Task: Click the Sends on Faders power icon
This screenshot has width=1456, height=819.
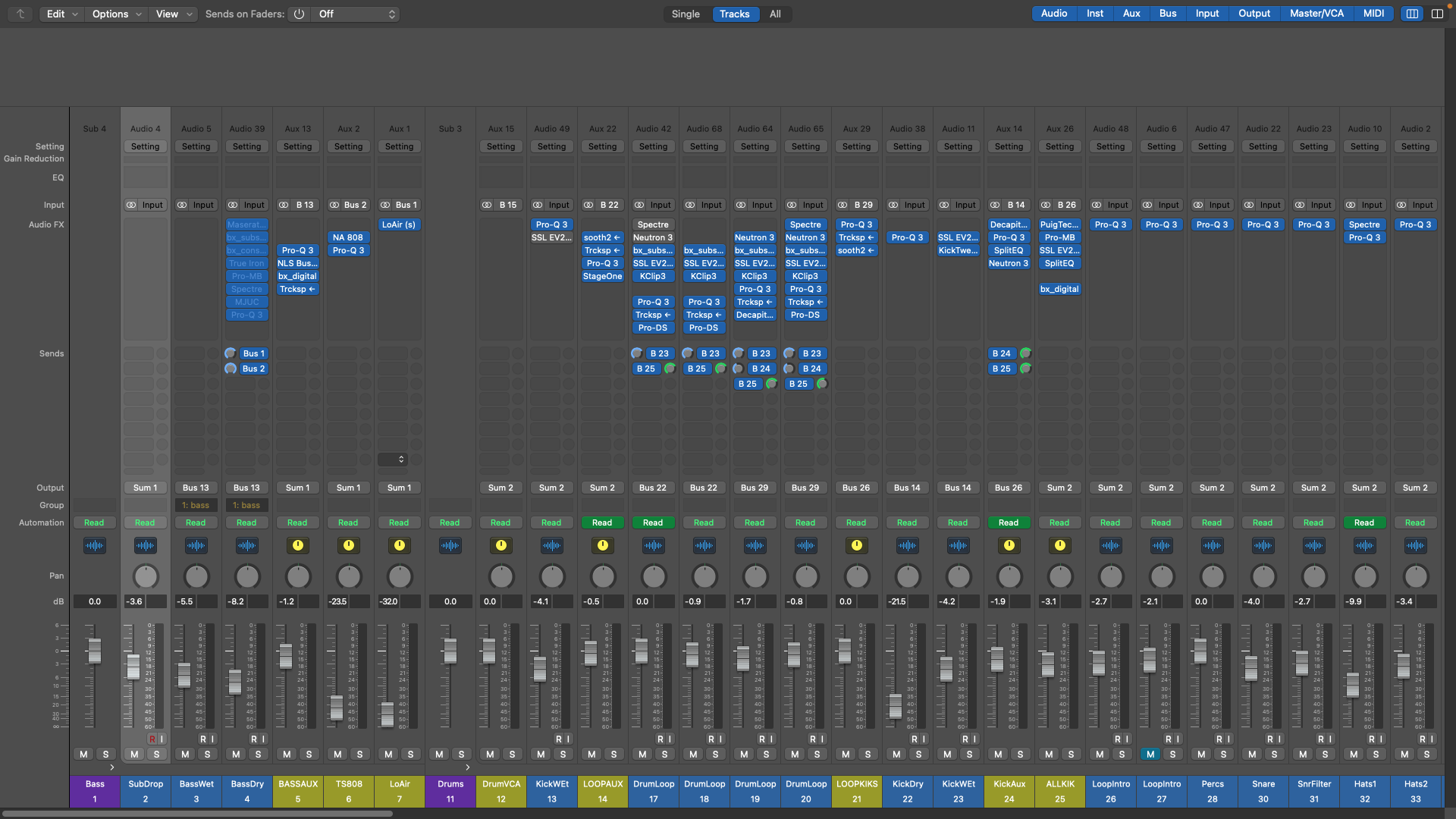Action: [299, 14]
